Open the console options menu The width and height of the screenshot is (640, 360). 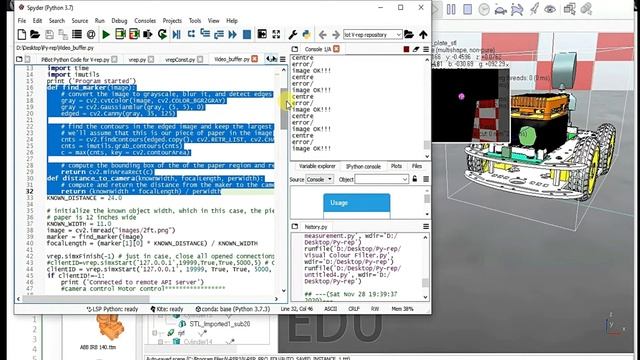click(x=426, y=49)
